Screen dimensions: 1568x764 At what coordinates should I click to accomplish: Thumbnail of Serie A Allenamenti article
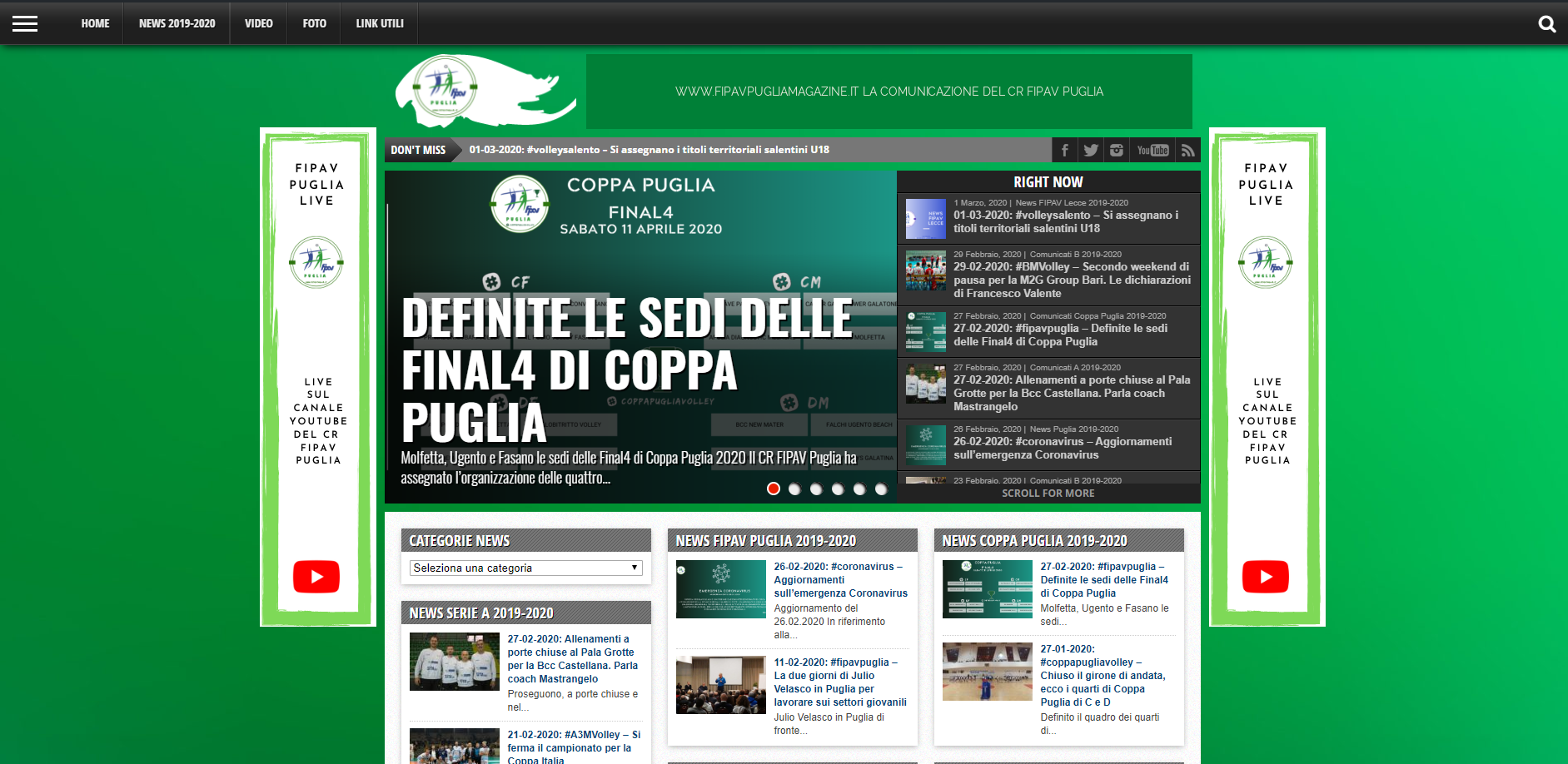(455, 662)
